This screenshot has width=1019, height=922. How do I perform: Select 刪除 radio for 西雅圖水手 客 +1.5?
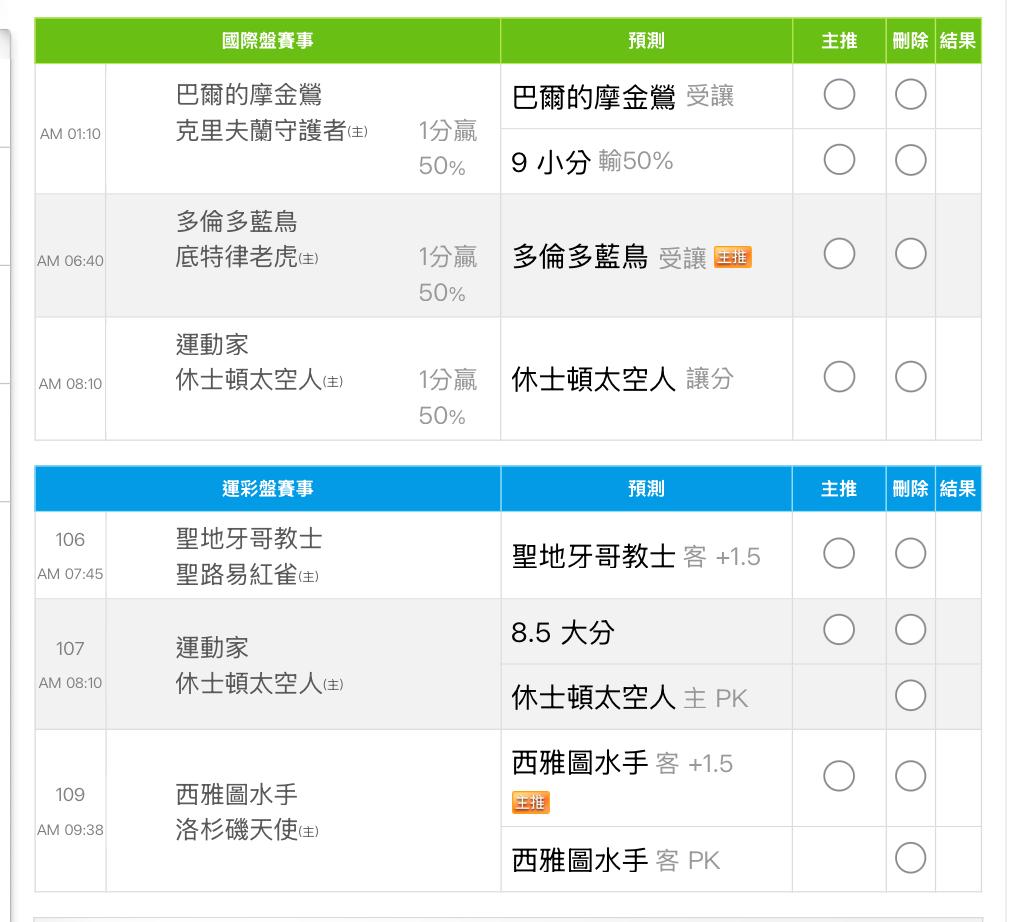910,776
